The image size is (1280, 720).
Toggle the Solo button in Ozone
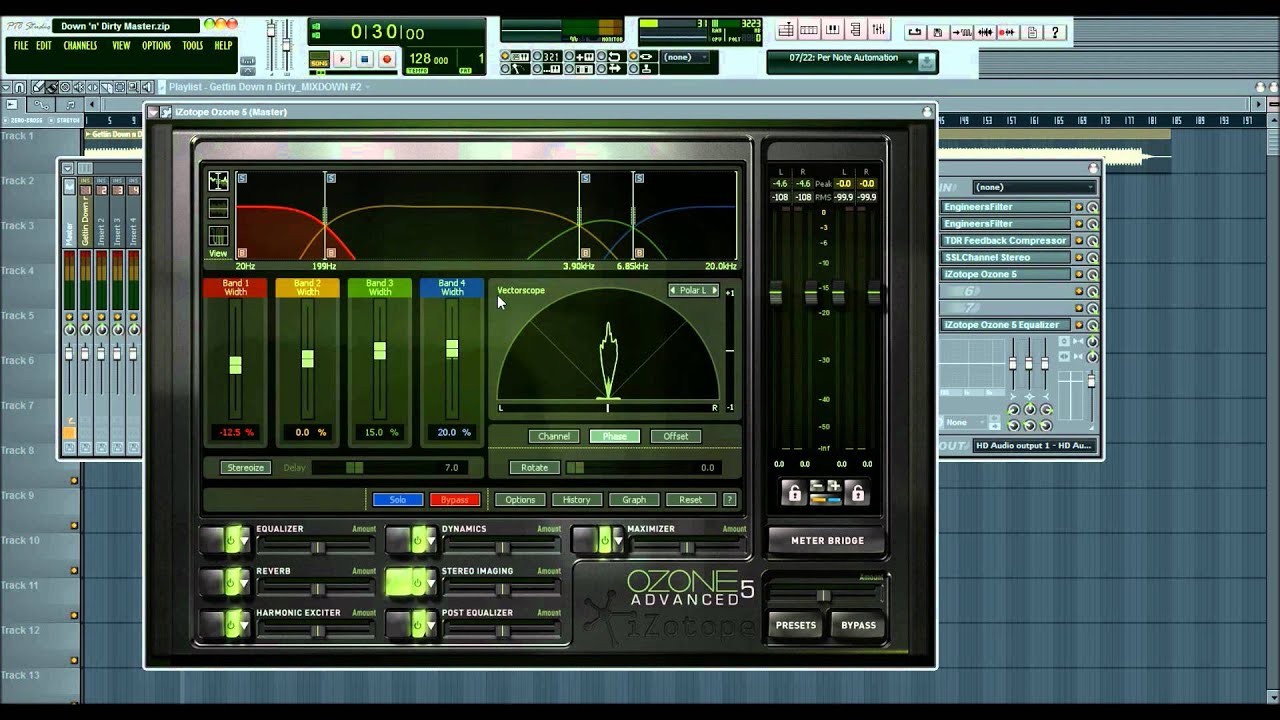point(398,499)
